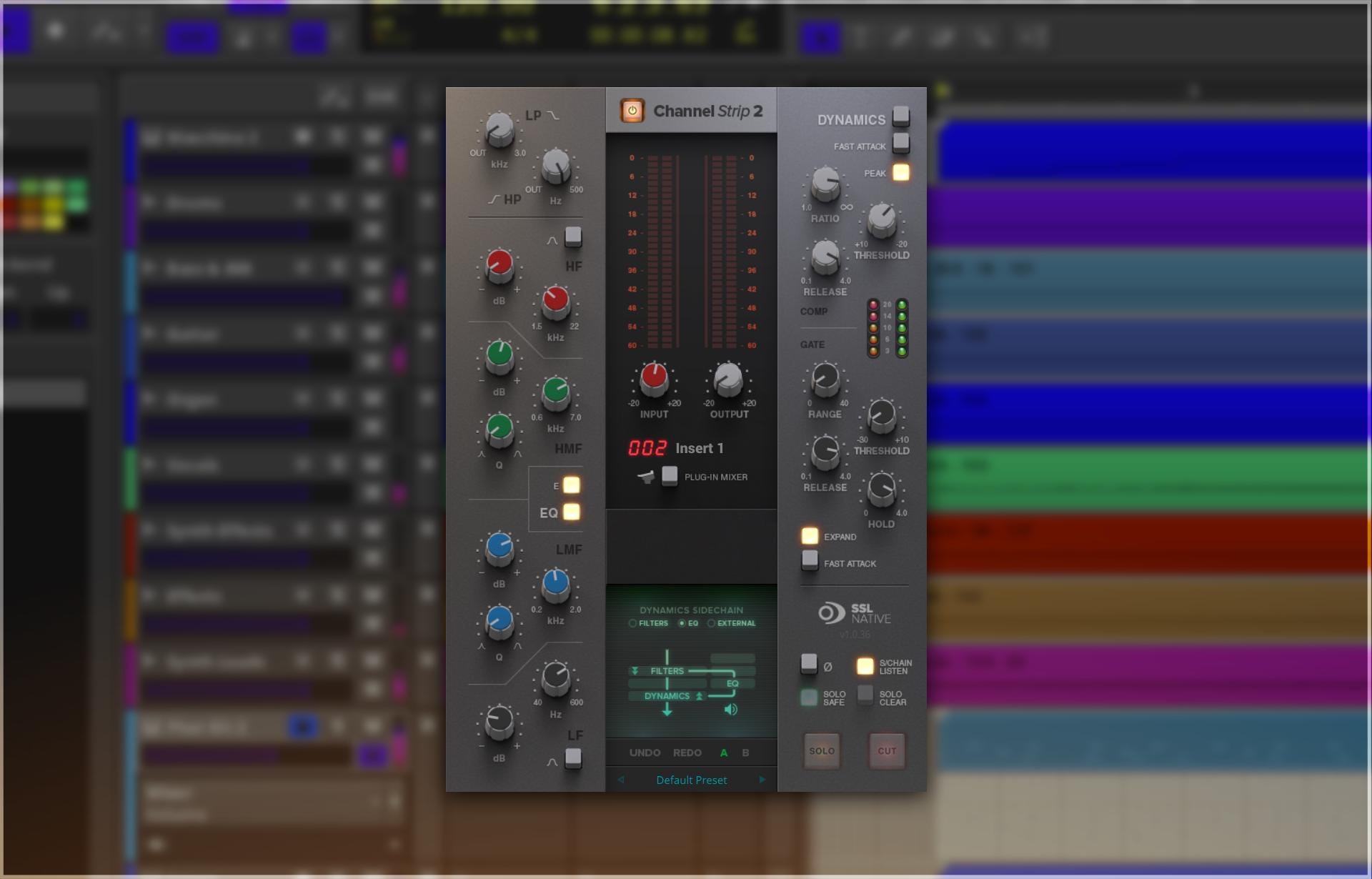Image resolution: width=1372 pixels, height=879 pixels.
Task: Click the OUTPUT trim knob
Action: tap(728, 379)
